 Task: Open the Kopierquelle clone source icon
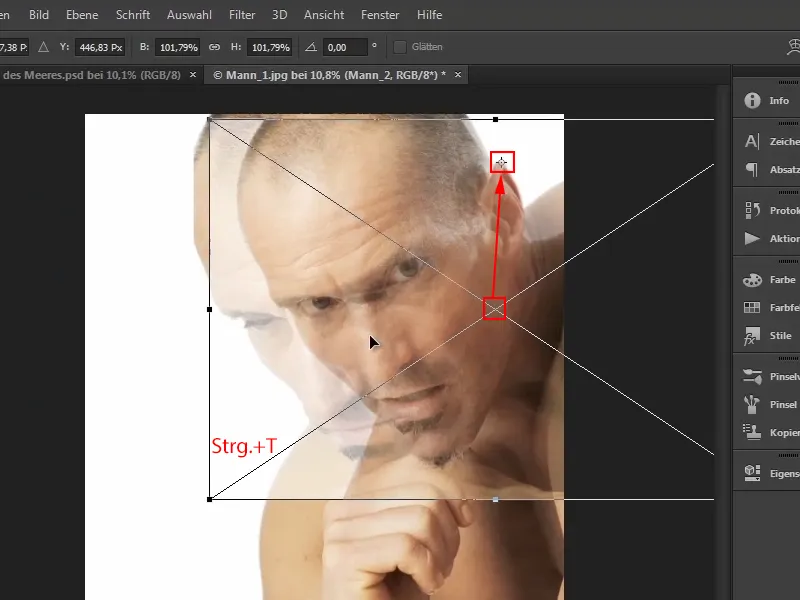point(752,432)
